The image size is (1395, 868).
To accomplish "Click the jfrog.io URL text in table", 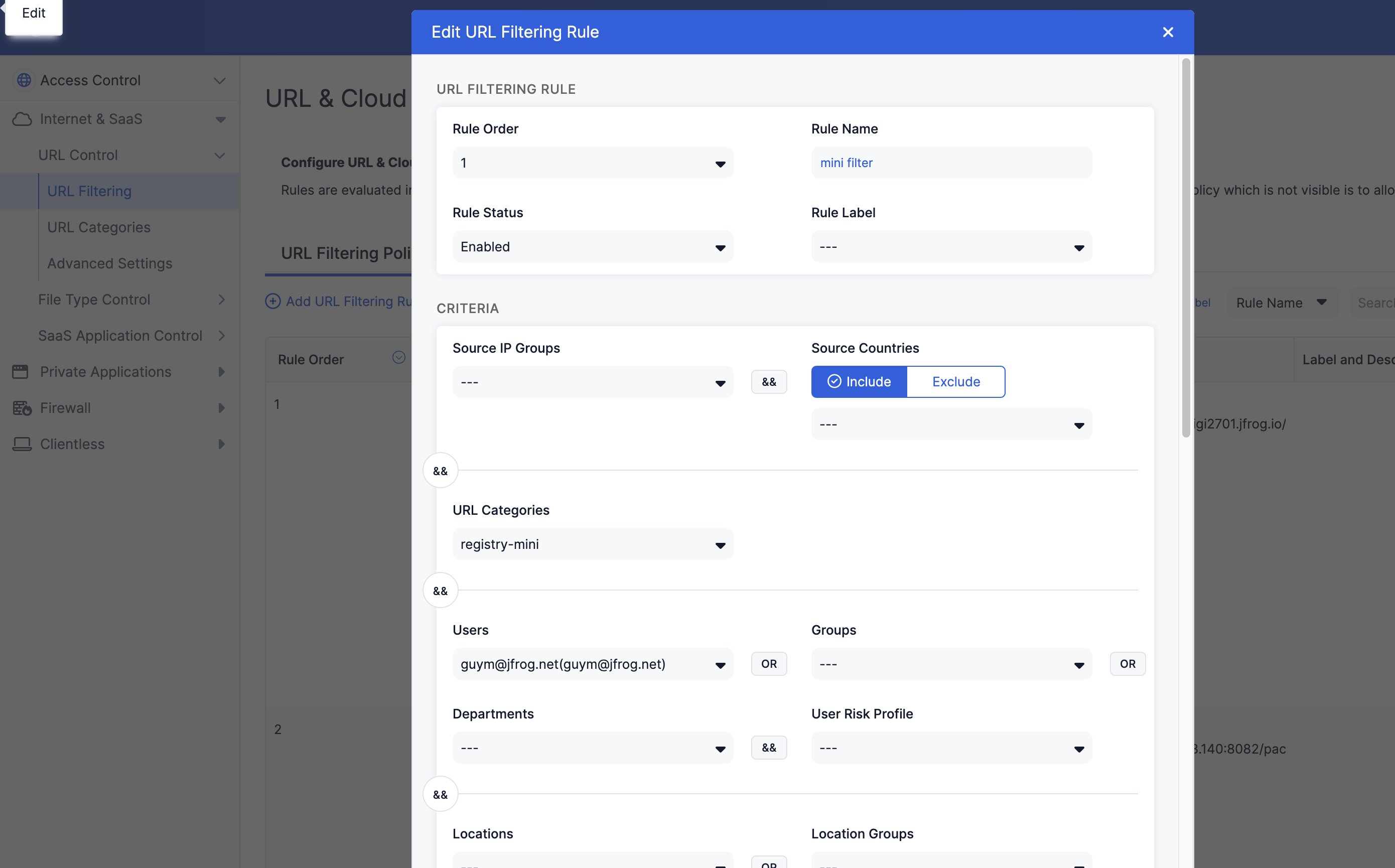I will (x=1240, y=424).
